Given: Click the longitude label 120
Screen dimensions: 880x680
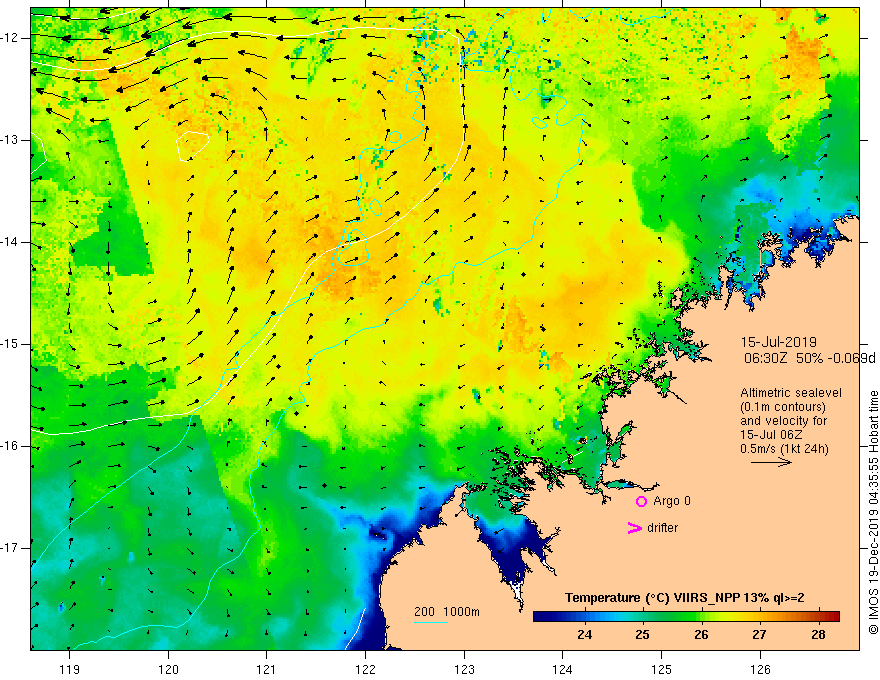Looking at the screenshot, I should coord(168,669).
